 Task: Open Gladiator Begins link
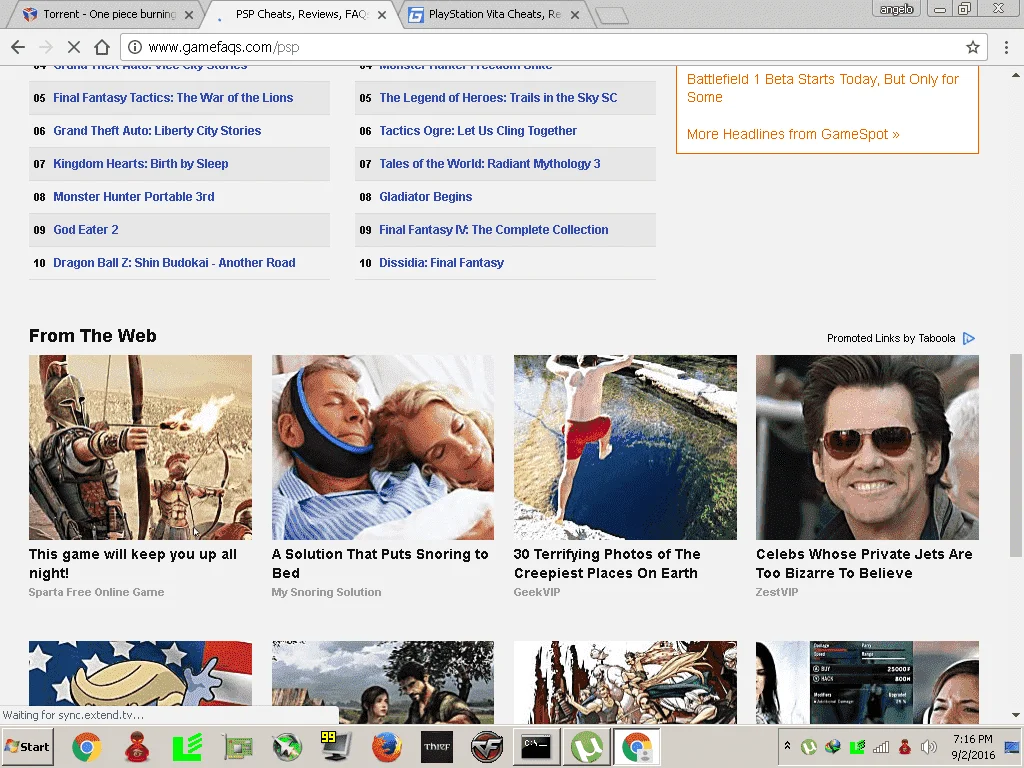[425, 197]
